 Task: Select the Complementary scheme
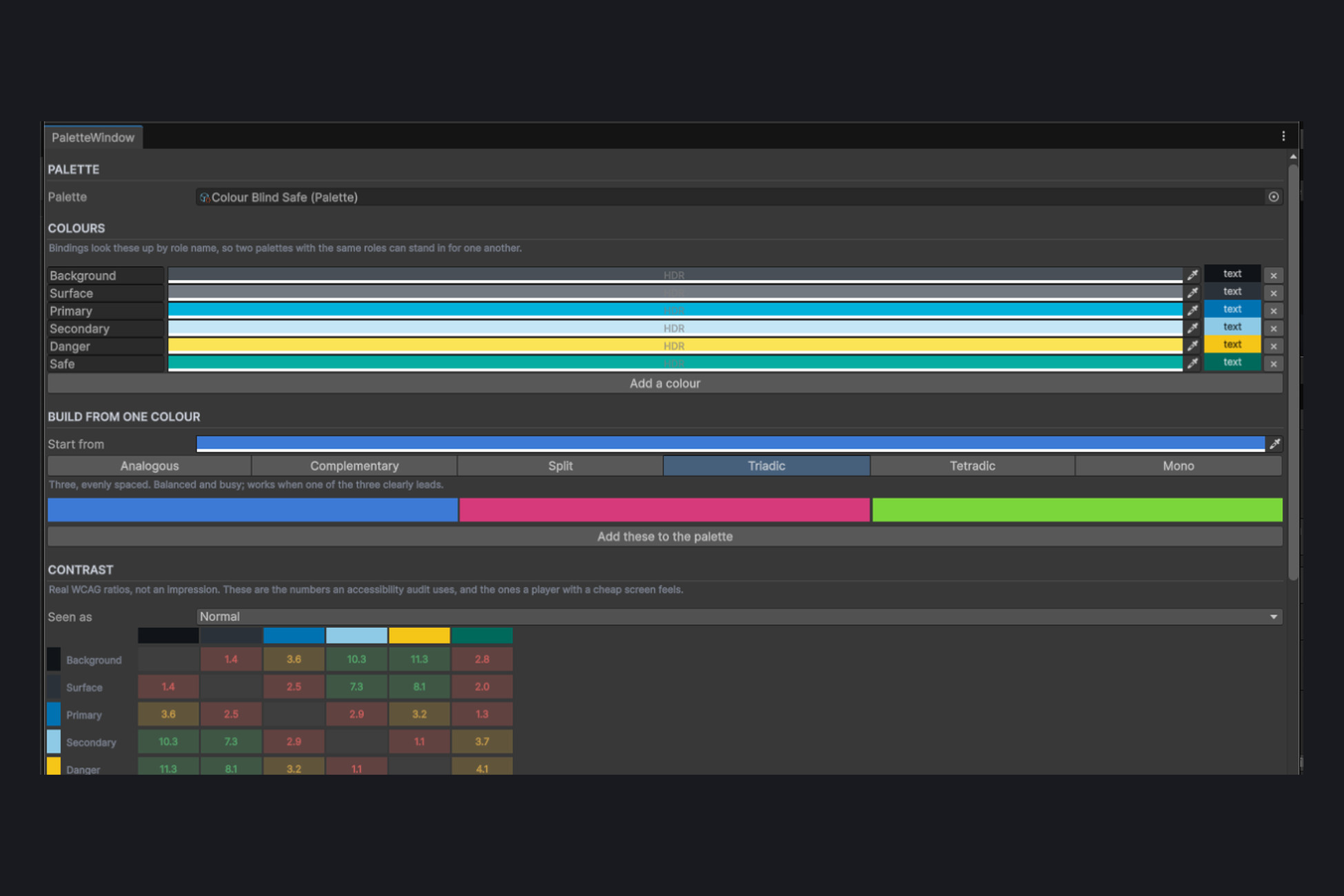354,466
